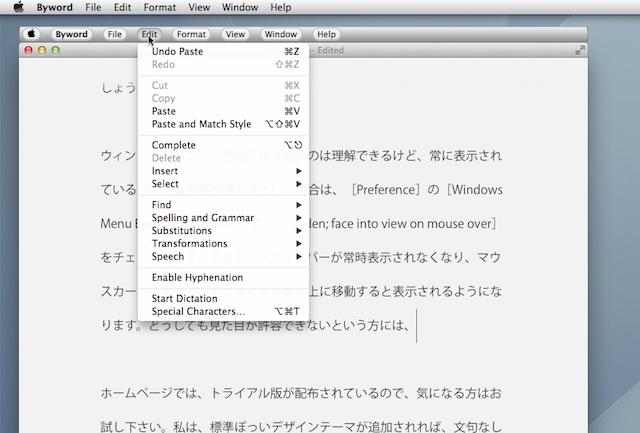This screenshot has height=433, width=640.
Task: Click the green zoom window button
Action: point(56,50)
